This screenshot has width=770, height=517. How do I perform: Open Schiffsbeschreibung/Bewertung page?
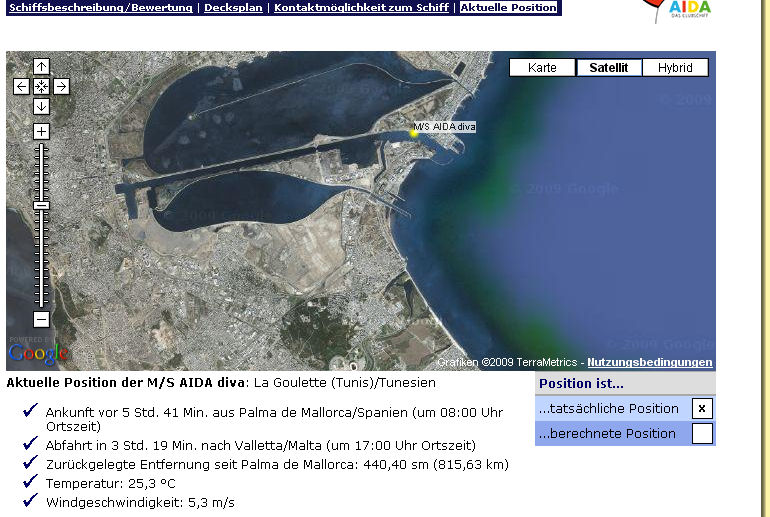[102, 8]
